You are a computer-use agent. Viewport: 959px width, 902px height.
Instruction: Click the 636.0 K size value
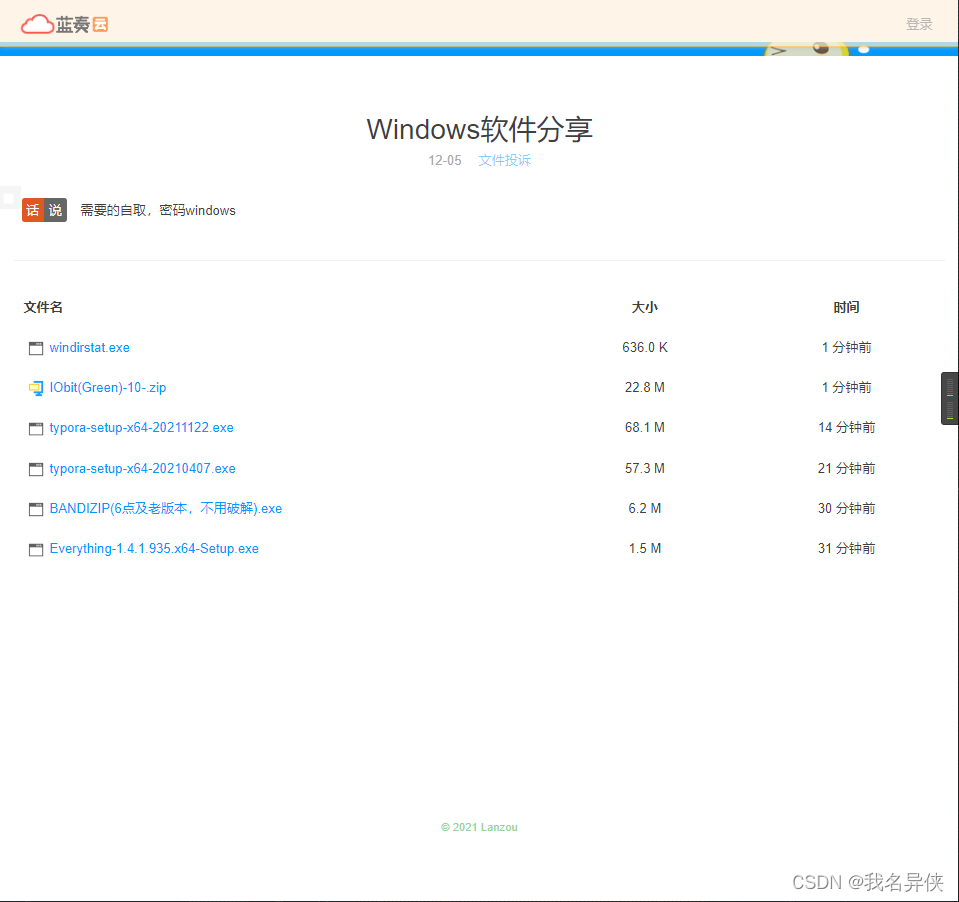tap(645, 347)
